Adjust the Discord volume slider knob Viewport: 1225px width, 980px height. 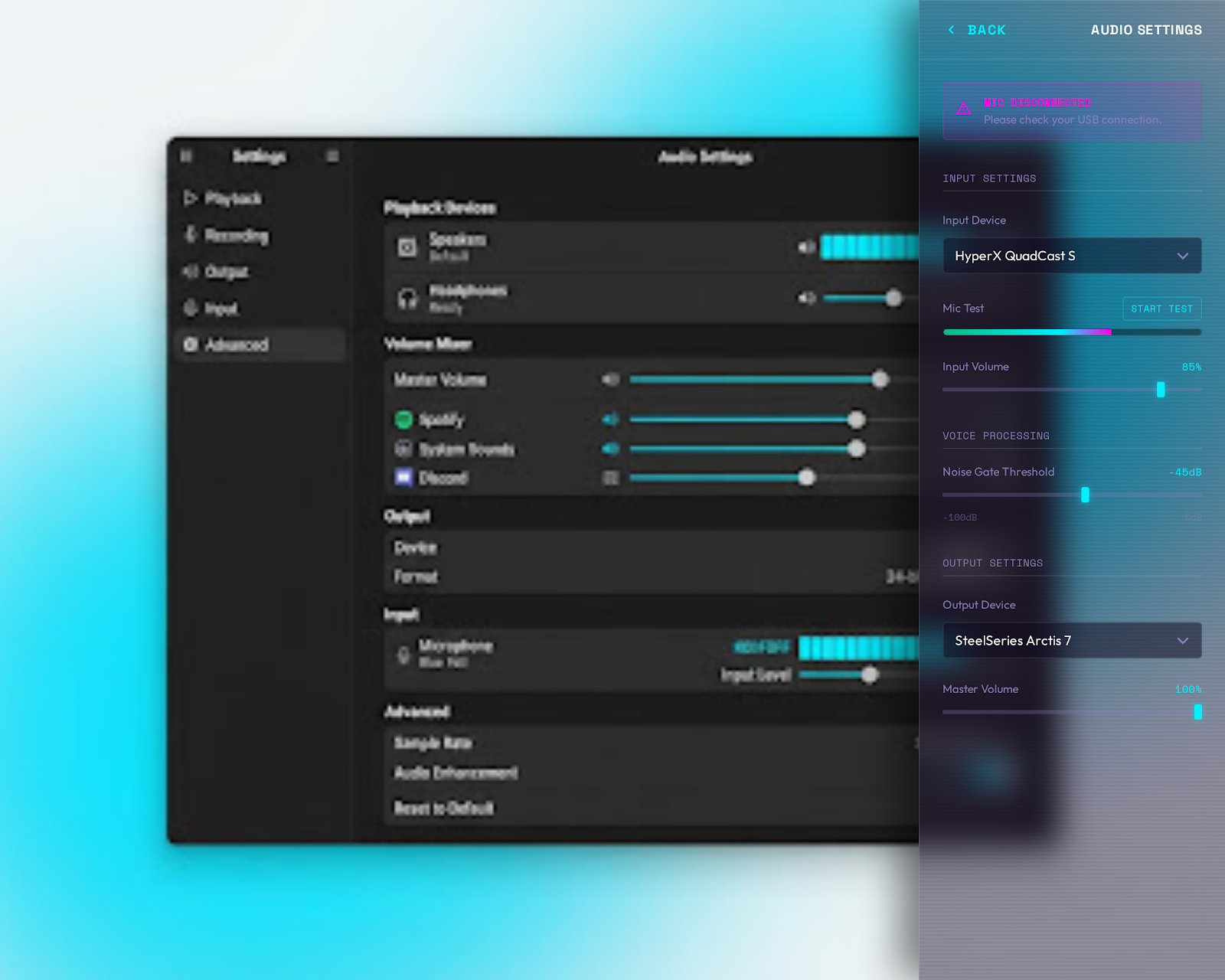pyautogui.click(x=806, y=478)
